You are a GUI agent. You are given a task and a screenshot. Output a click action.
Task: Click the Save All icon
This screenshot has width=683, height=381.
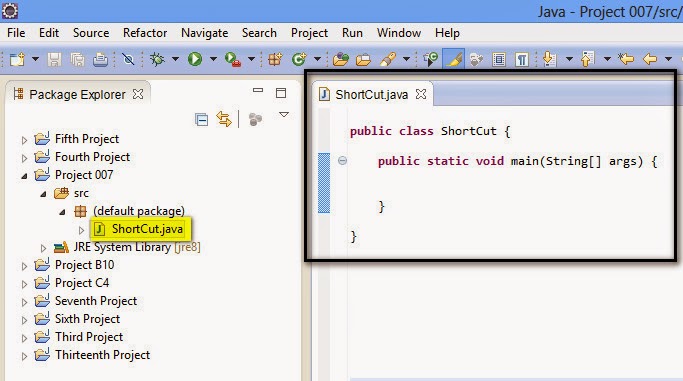pos(78,59)
